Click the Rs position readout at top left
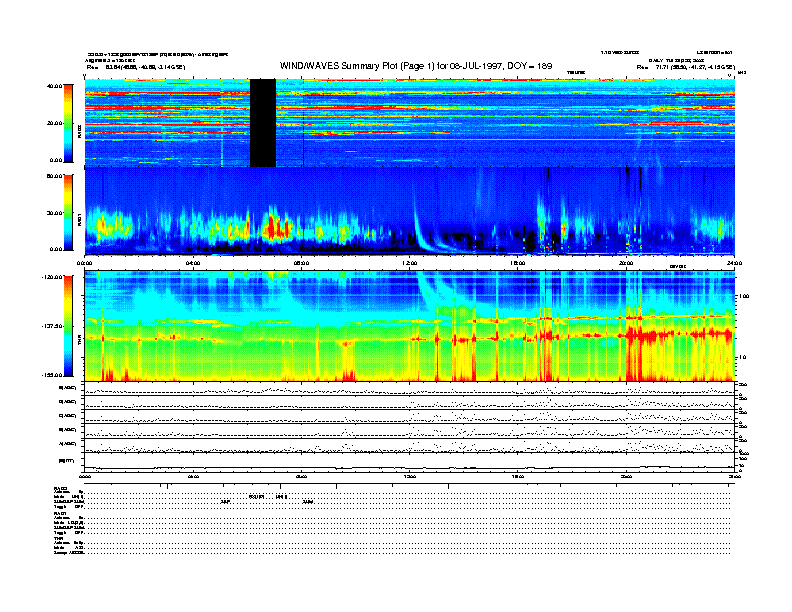 [136, 67]
